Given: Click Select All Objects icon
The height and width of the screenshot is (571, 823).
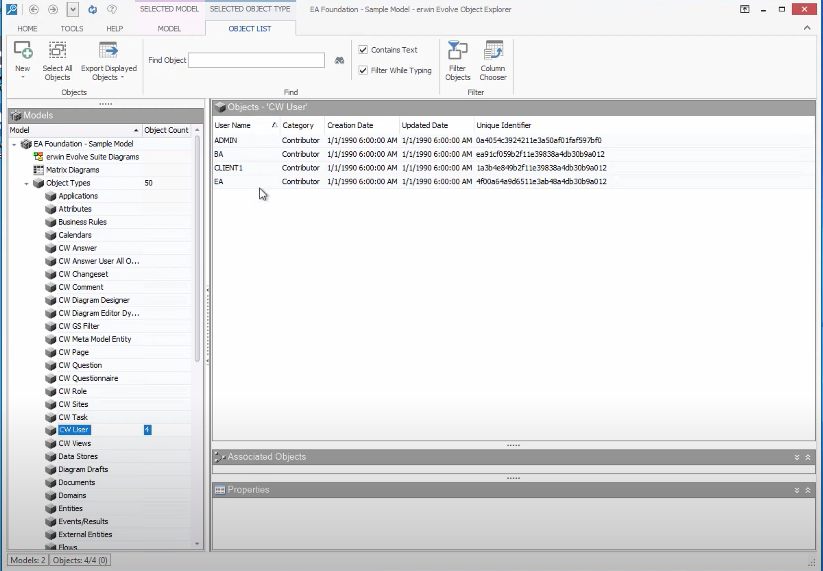Looking at the screenshot, I should (x=57, y=52).
